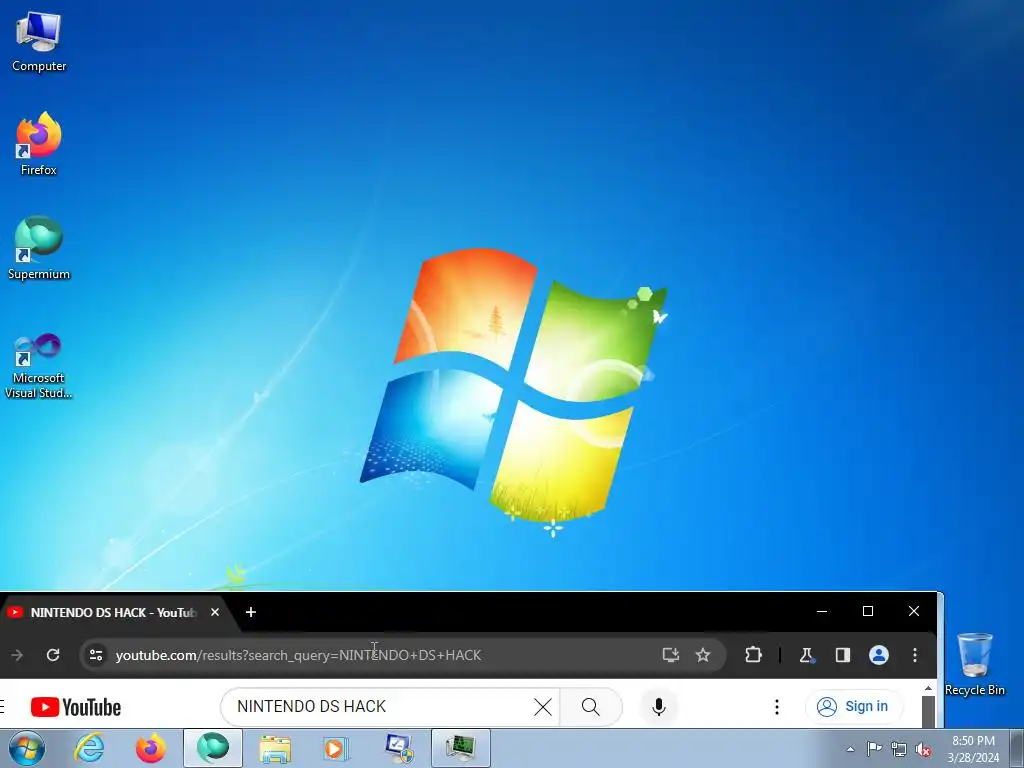The height and width of the screenshot is (768, 1024).
Task: Click the YouTube Sign in button
Action: point(854,707)
